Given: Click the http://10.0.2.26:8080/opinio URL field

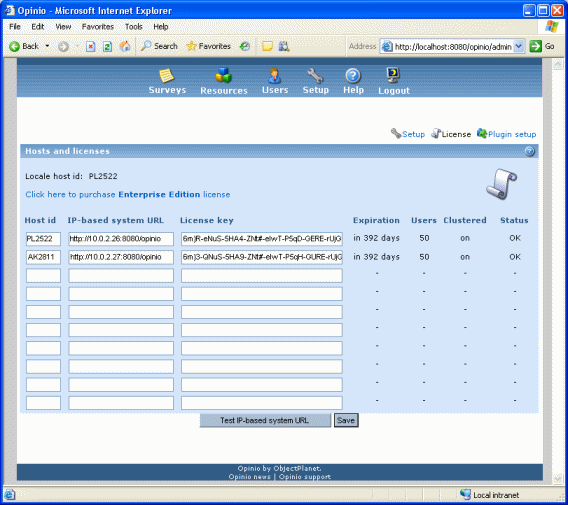Looking at the screenshot, I should 121,239.
